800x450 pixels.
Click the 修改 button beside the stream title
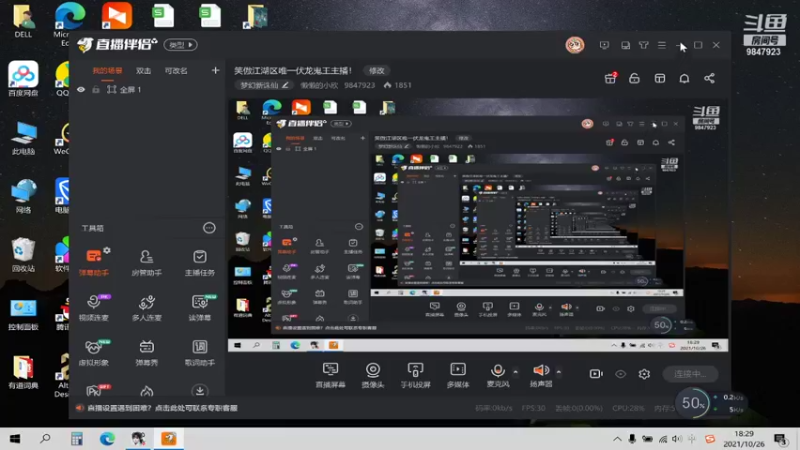377,70
